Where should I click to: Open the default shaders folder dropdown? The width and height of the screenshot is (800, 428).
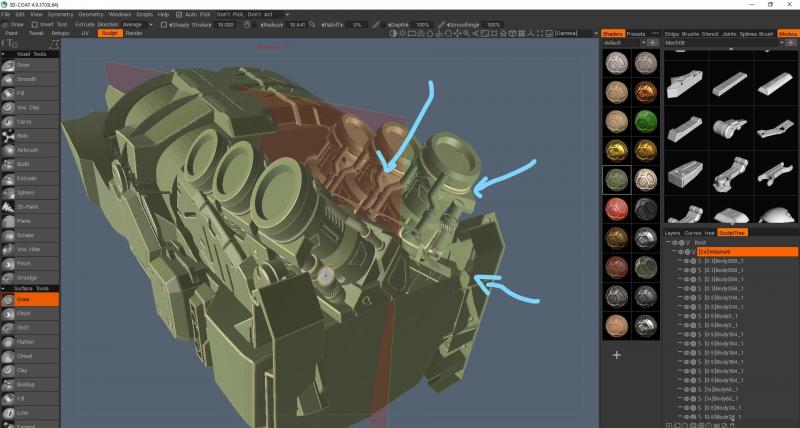pos(622,43)
